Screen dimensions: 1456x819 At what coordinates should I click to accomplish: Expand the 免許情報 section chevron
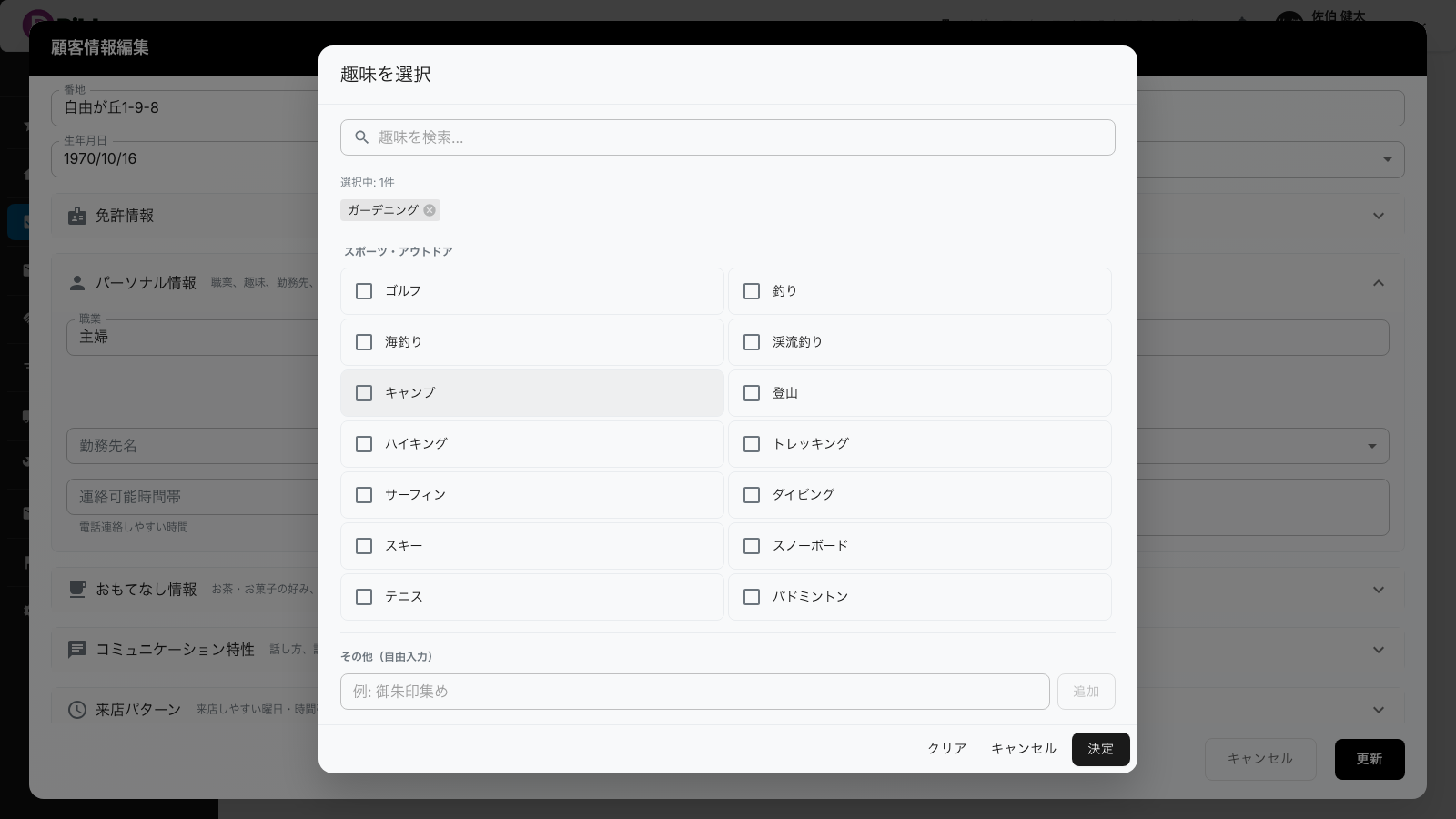point(1379,216)
